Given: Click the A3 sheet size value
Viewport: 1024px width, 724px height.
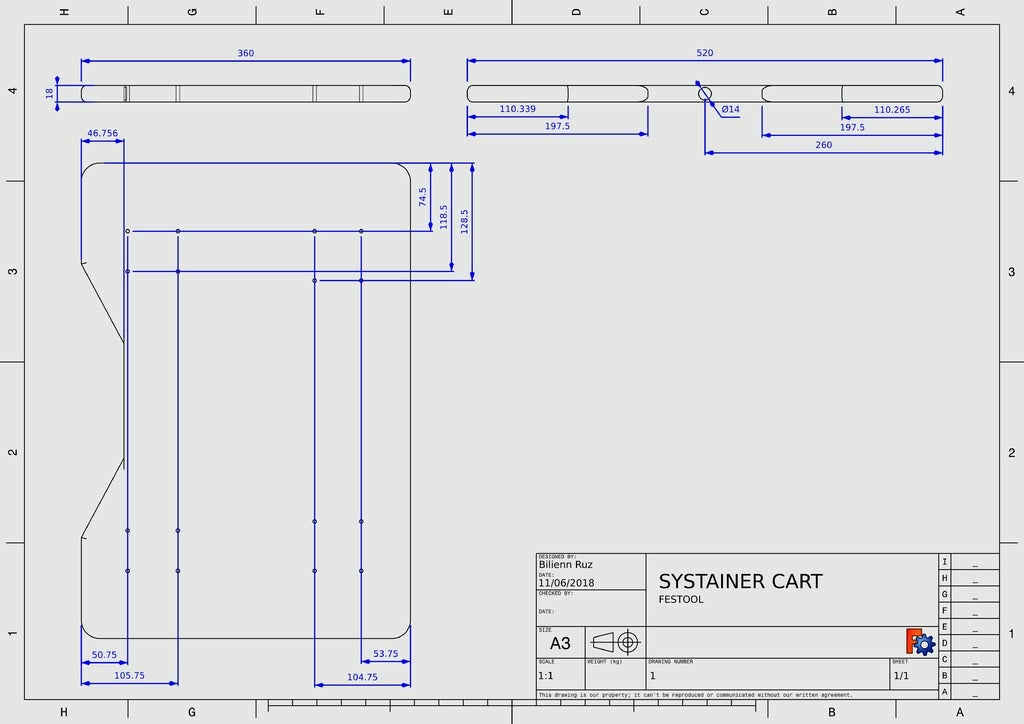Looking at the screenshot, I should 560,644.
